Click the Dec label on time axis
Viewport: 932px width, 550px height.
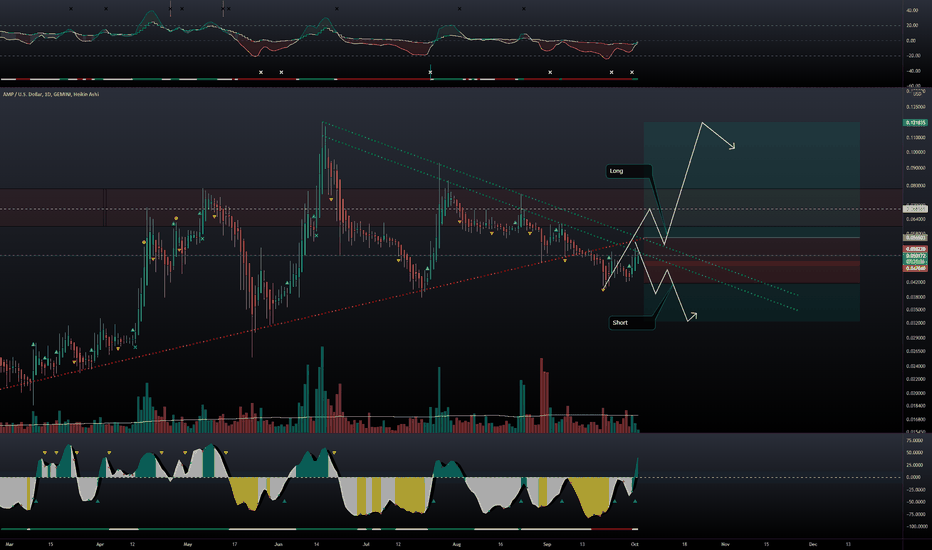point(813,544)
